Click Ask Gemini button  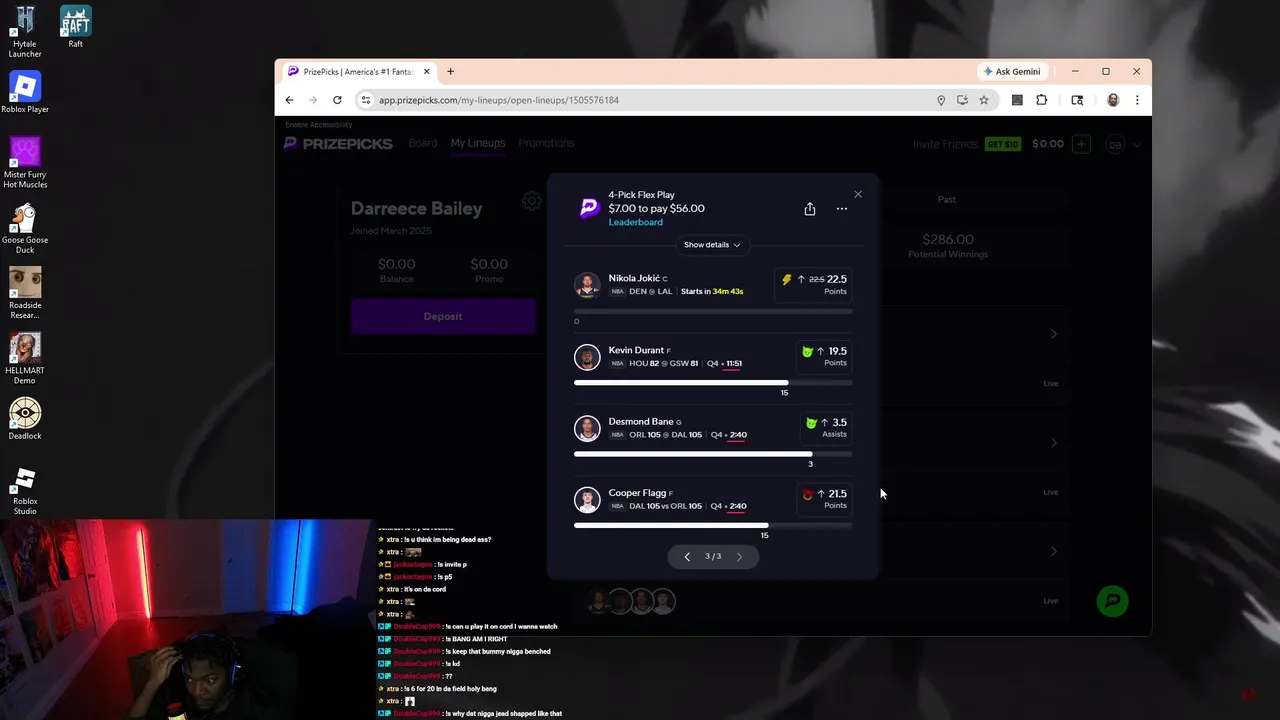tap(1012, 72)
